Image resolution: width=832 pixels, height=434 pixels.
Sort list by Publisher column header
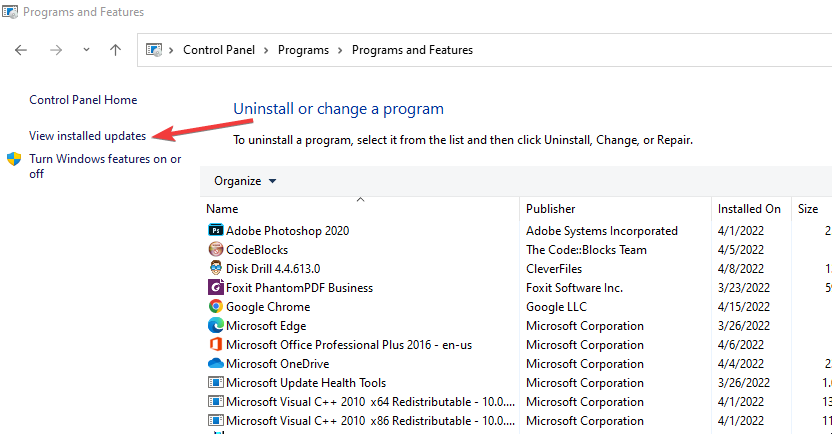[551, 209]
